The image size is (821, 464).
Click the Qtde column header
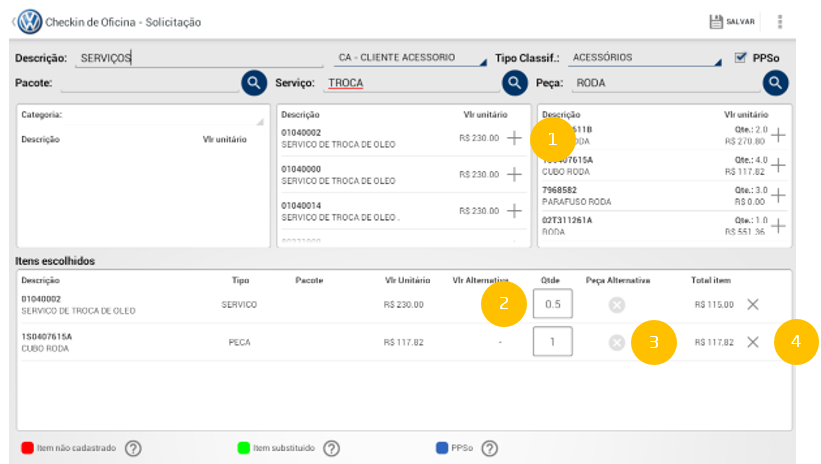pyautogui.click(x=550, y=280)
